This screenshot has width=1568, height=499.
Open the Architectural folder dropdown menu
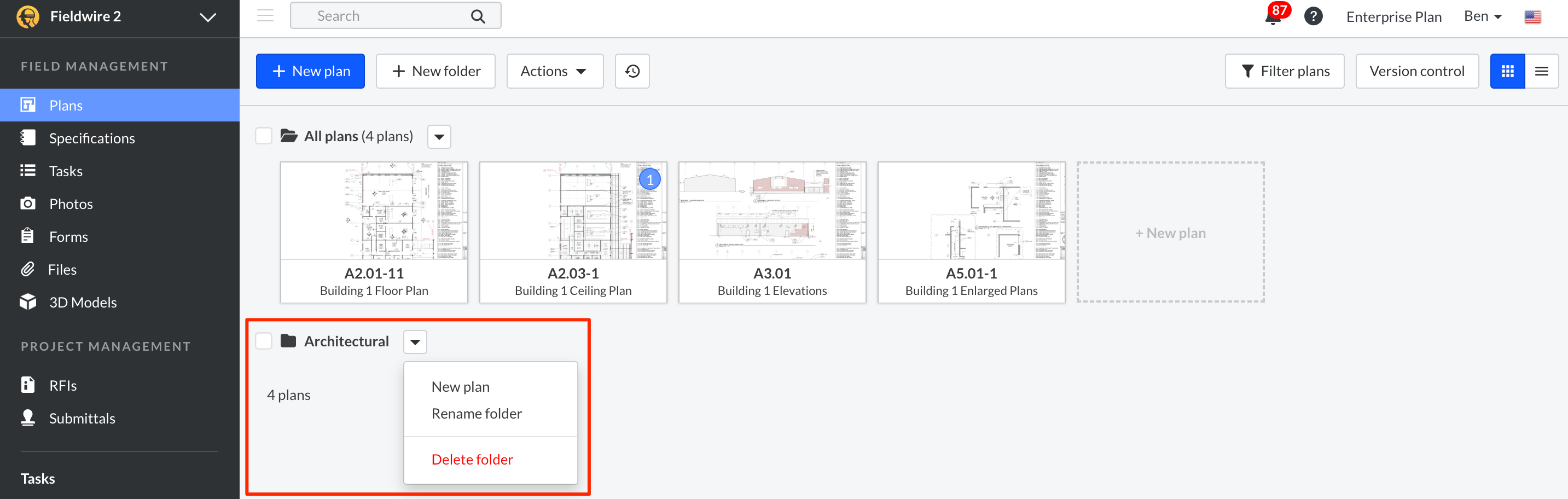coord(415,341)
